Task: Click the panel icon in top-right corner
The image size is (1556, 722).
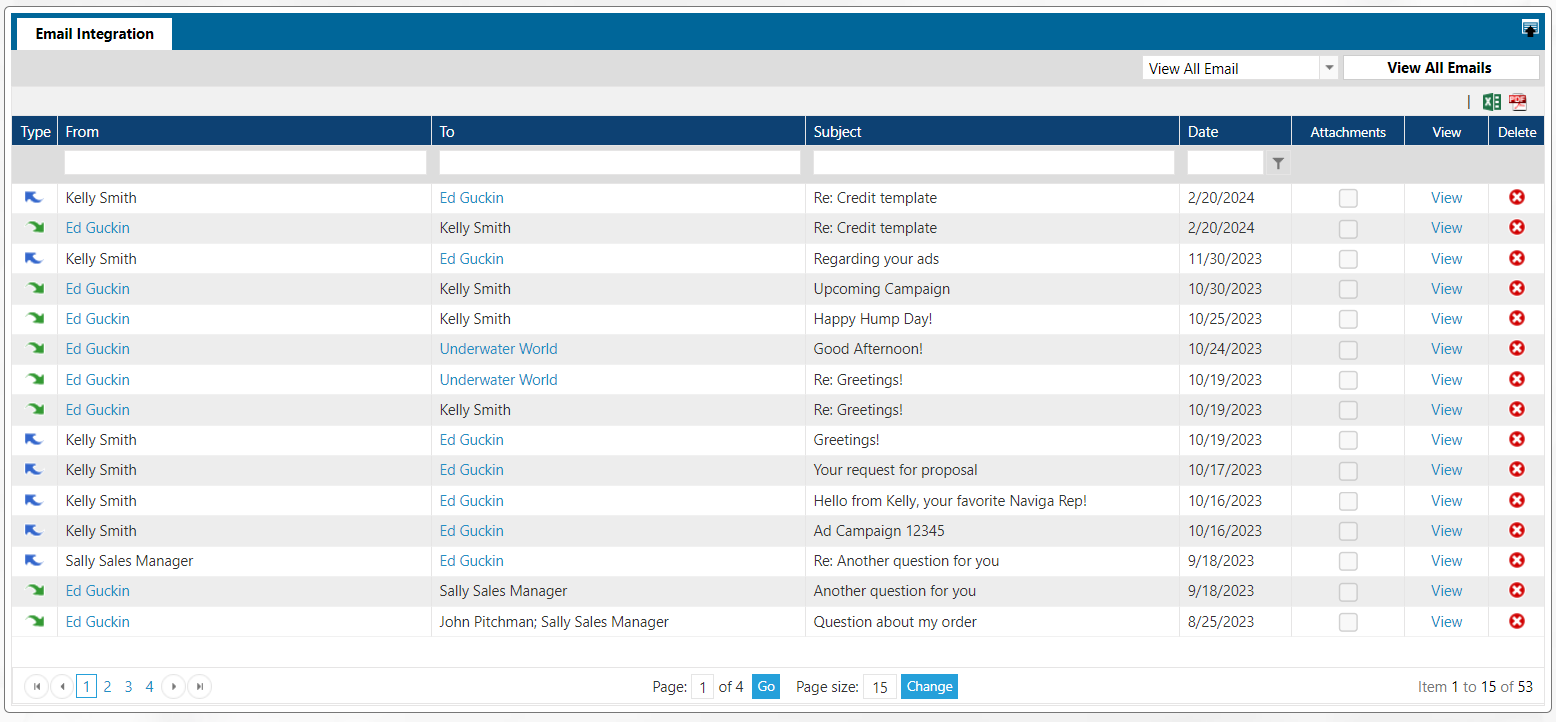Action: 1530,29
